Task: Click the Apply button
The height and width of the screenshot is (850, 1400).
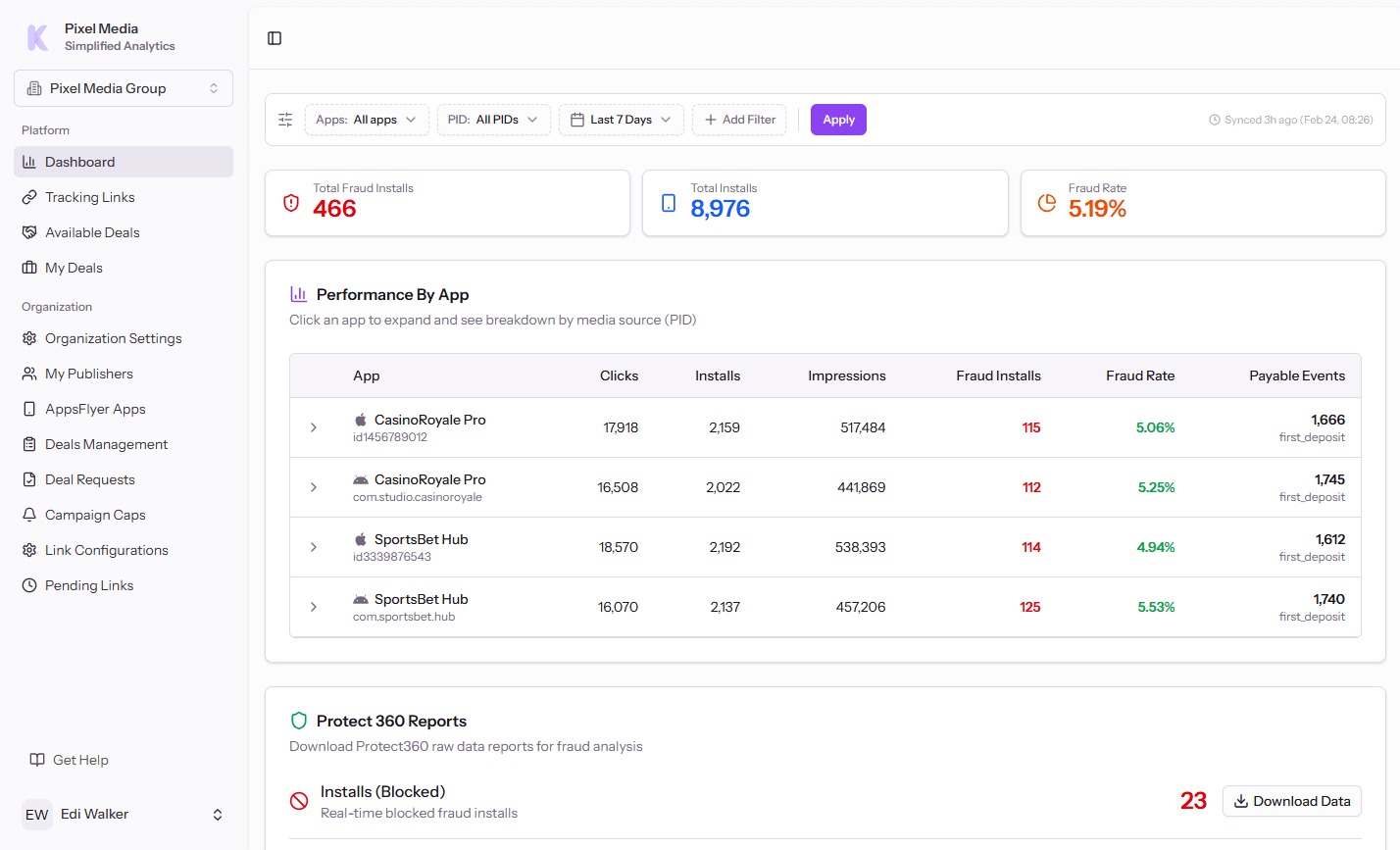Action: coord(838,119)
